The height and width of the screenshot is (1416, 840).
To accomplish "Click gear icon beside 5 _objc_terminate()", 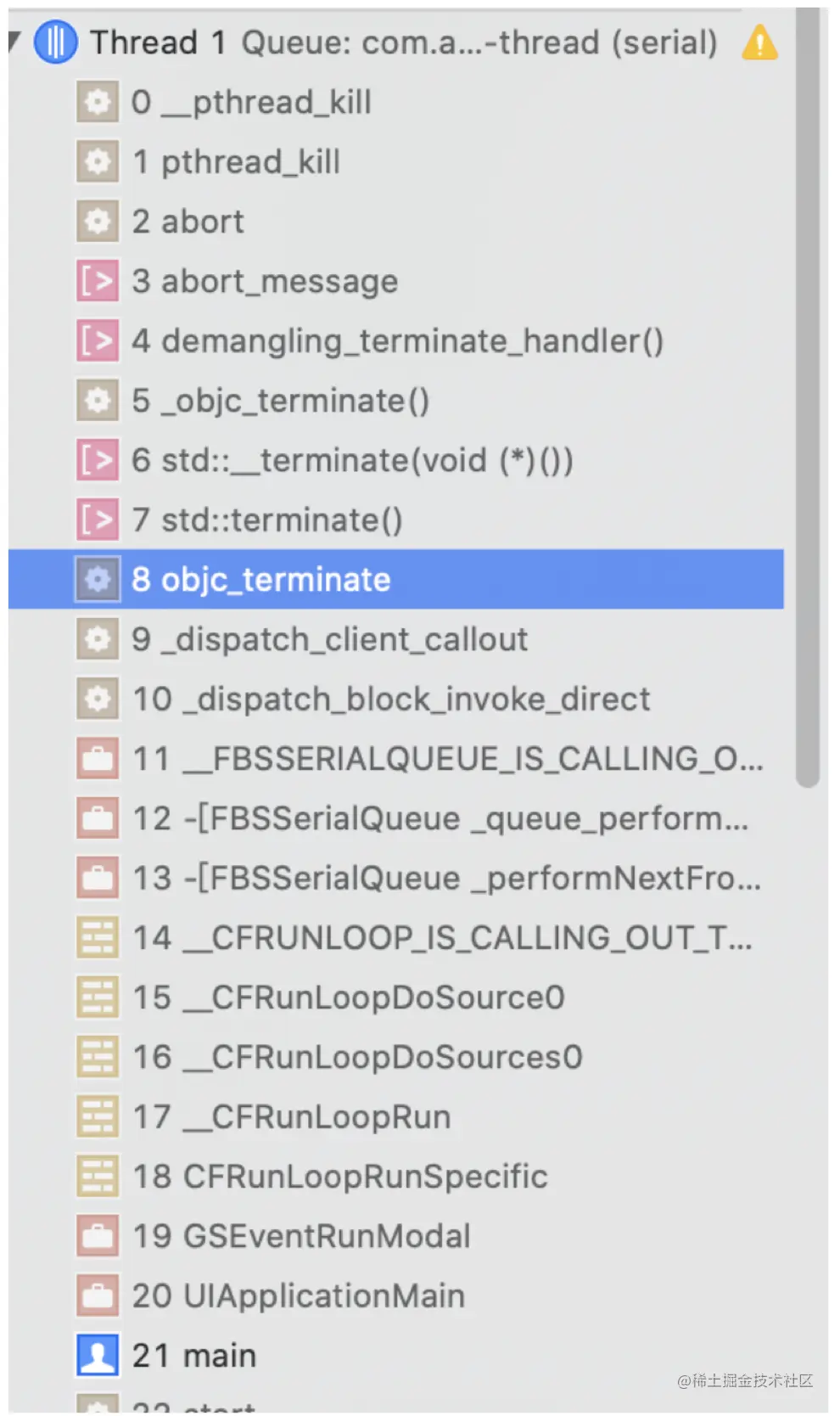I will pos(98,400).
